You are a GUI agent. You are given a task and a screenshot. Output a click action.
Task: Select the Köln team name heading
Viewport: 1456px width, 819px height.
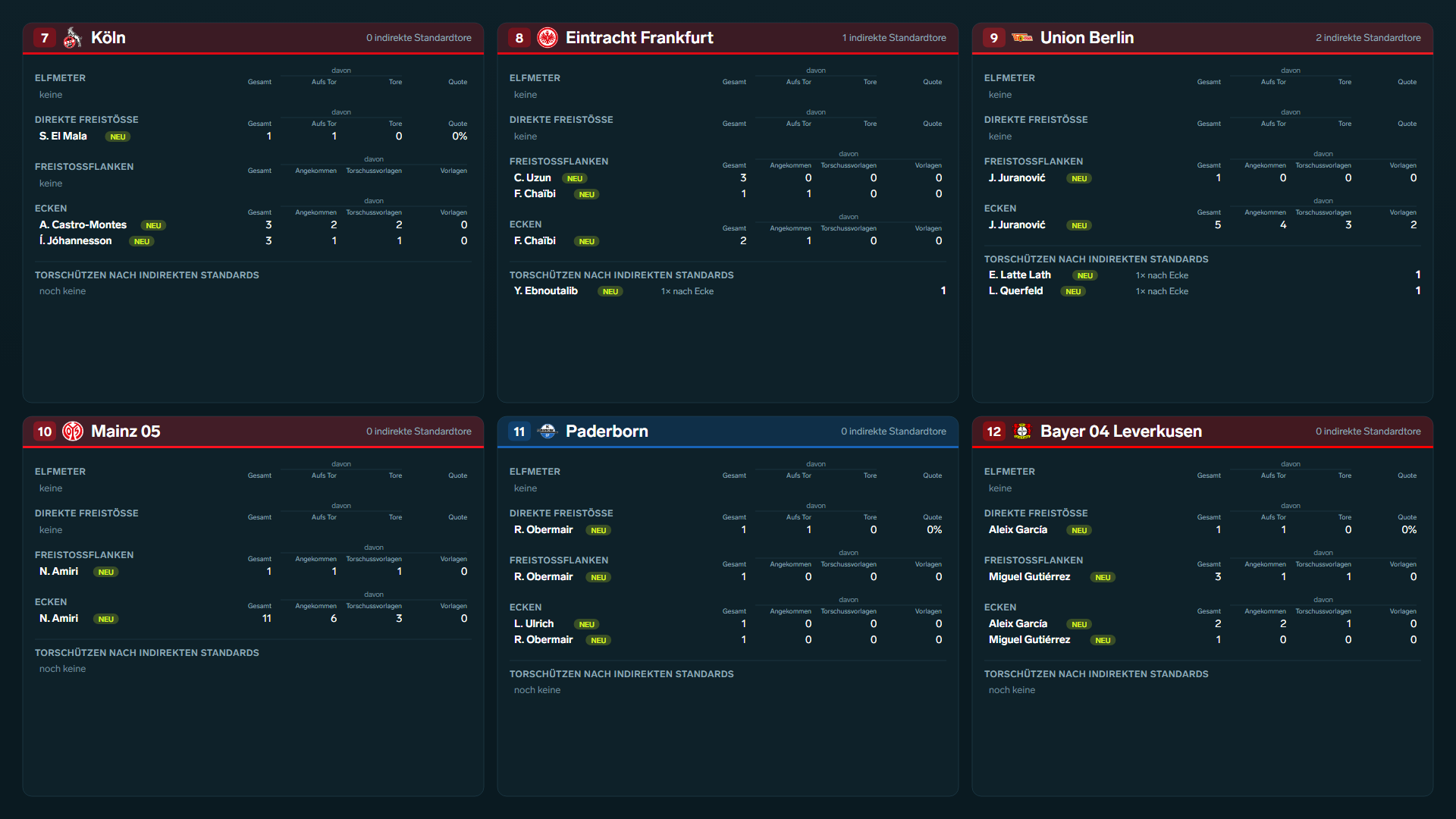(108, 38)
